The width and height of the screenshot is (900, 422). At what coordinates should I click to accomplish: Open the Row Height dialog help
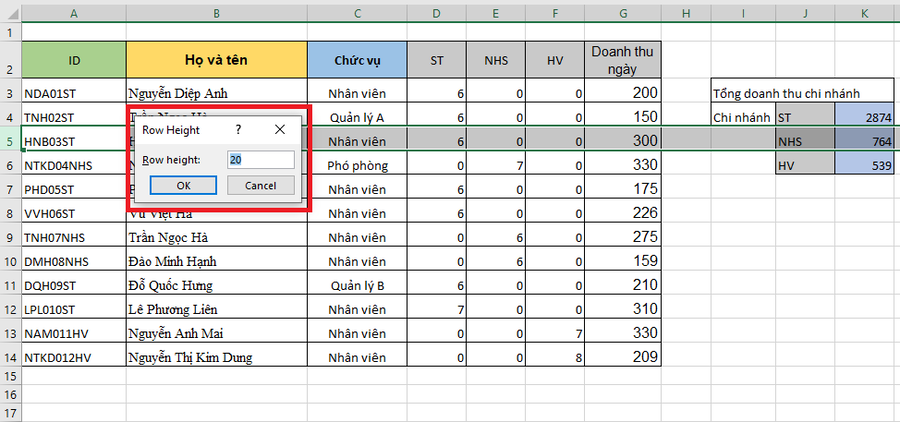pos(238,130)
